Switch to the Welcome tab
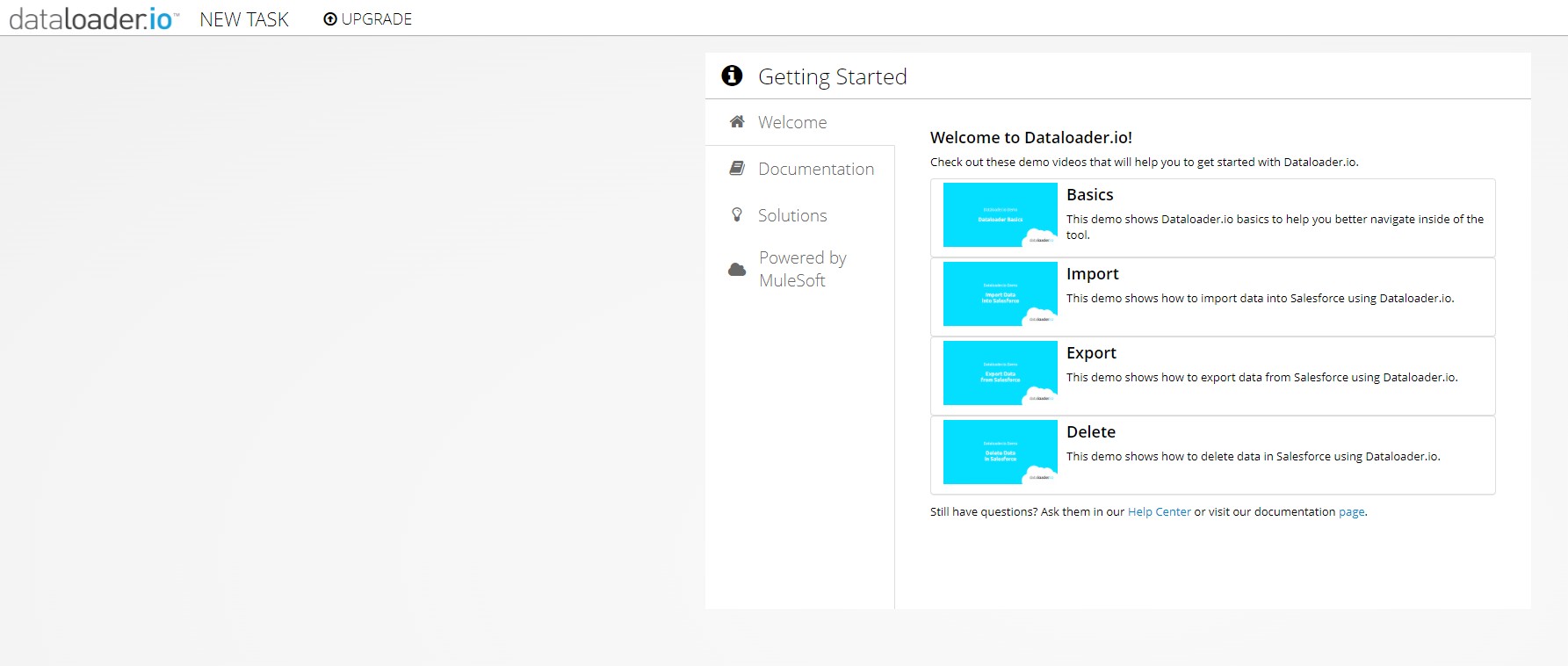Viewport: 1568px width, 666px height. (x=792, y=123)
